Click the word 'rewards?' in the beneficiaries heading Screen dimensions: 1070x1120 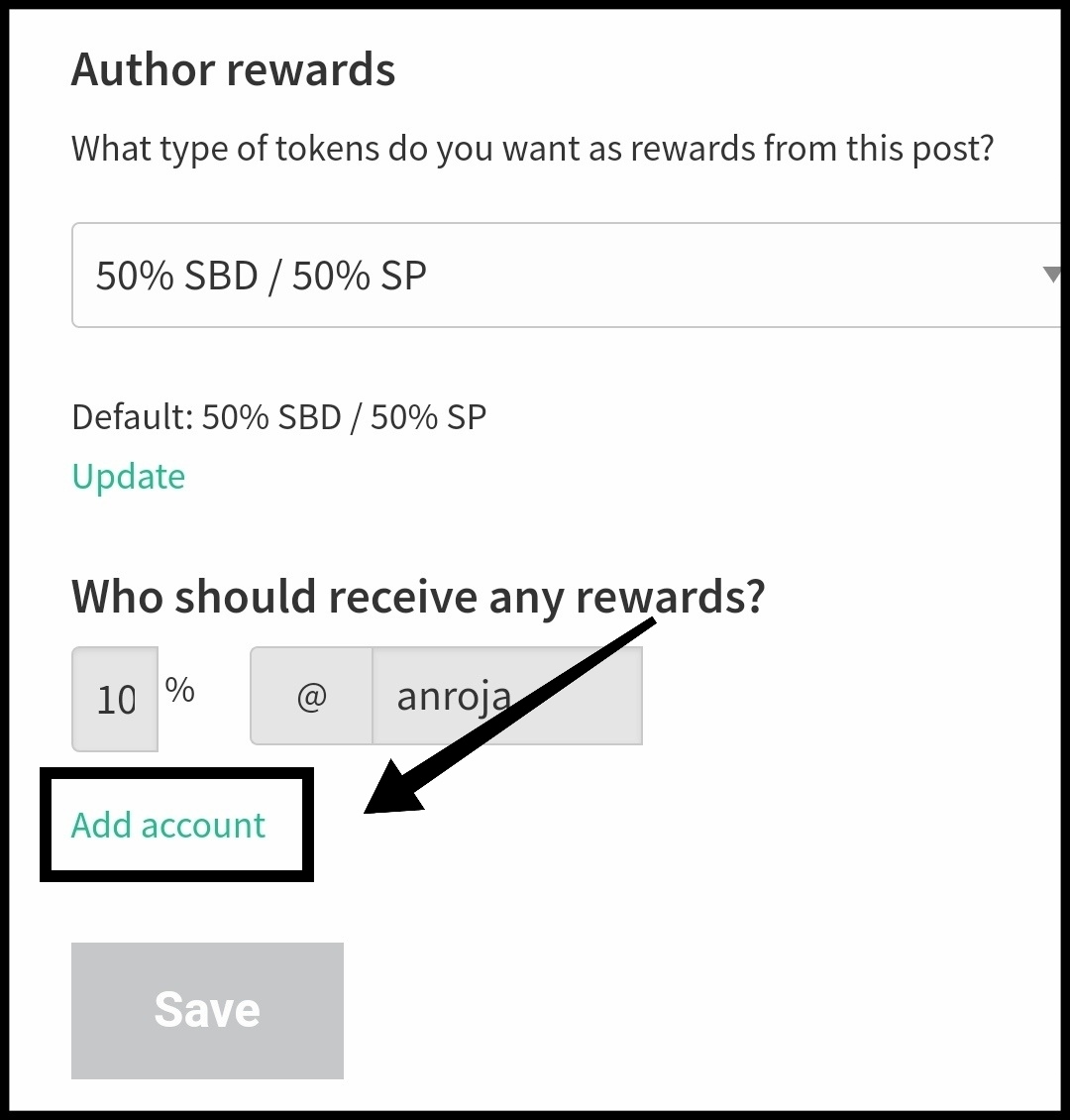coord(671,597)
